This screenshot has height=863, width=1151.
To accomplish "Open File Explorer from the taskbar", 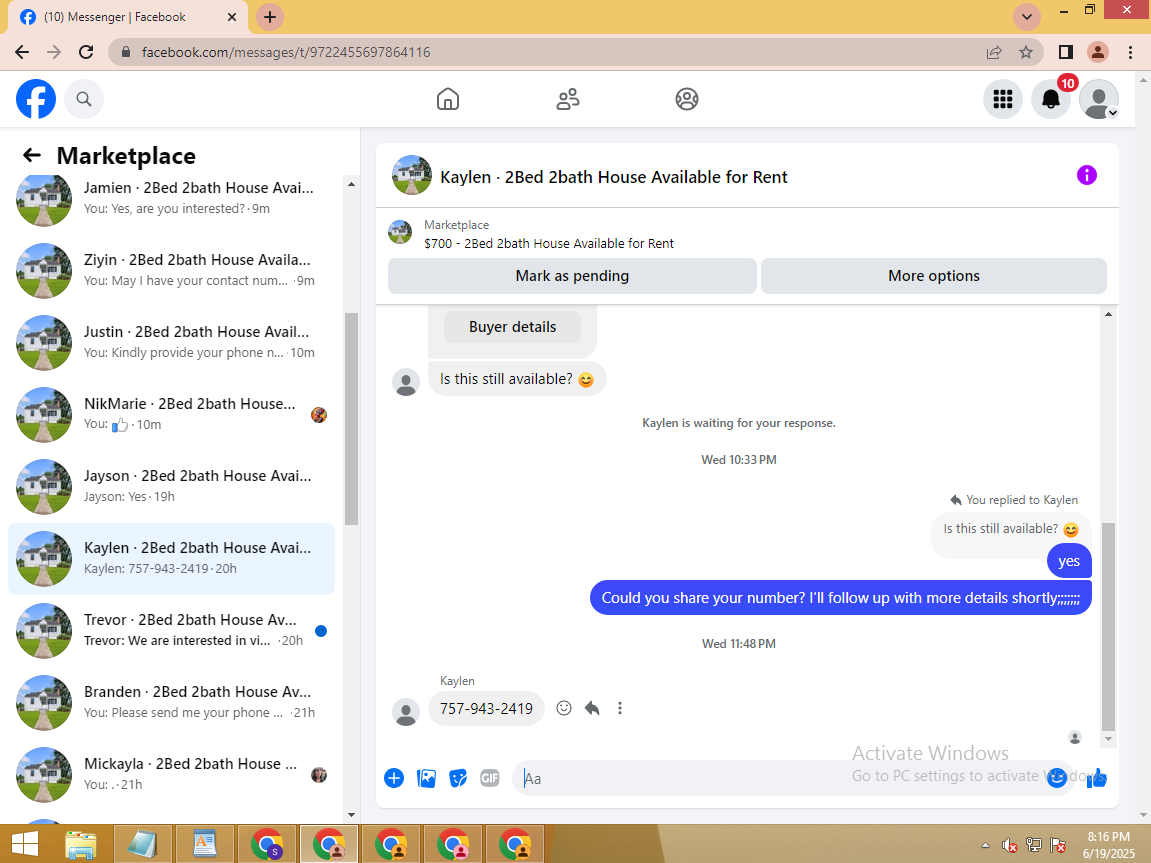I will (x=81, y=844).
